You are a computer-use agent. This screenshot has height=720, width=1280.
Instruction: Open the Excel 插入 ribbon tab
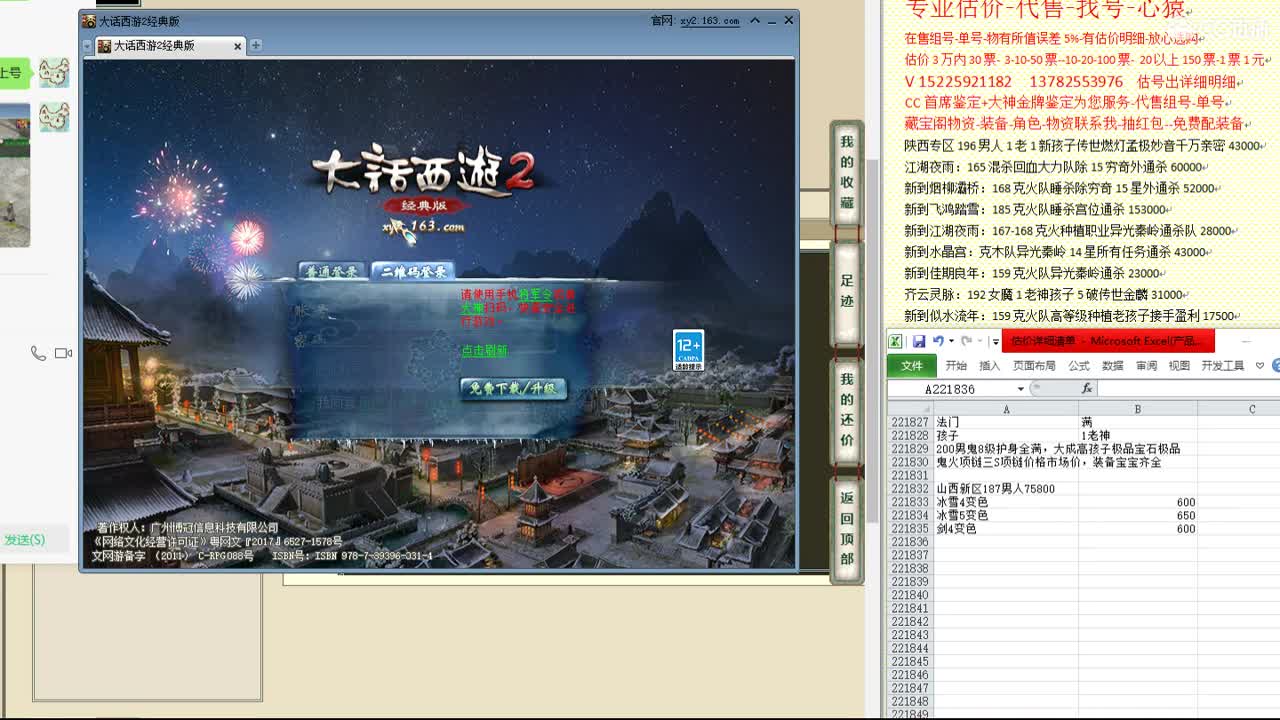990,366
